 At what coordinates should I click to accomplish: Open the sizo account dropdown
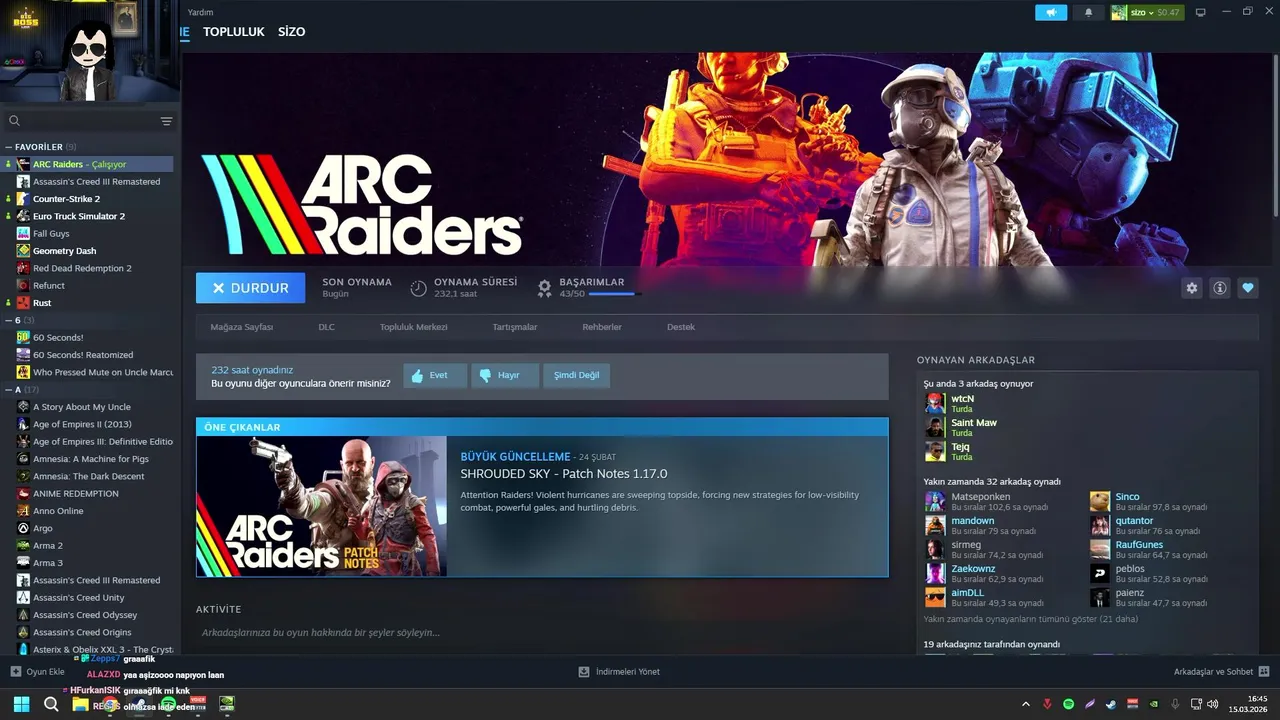tap(1146, 12)
